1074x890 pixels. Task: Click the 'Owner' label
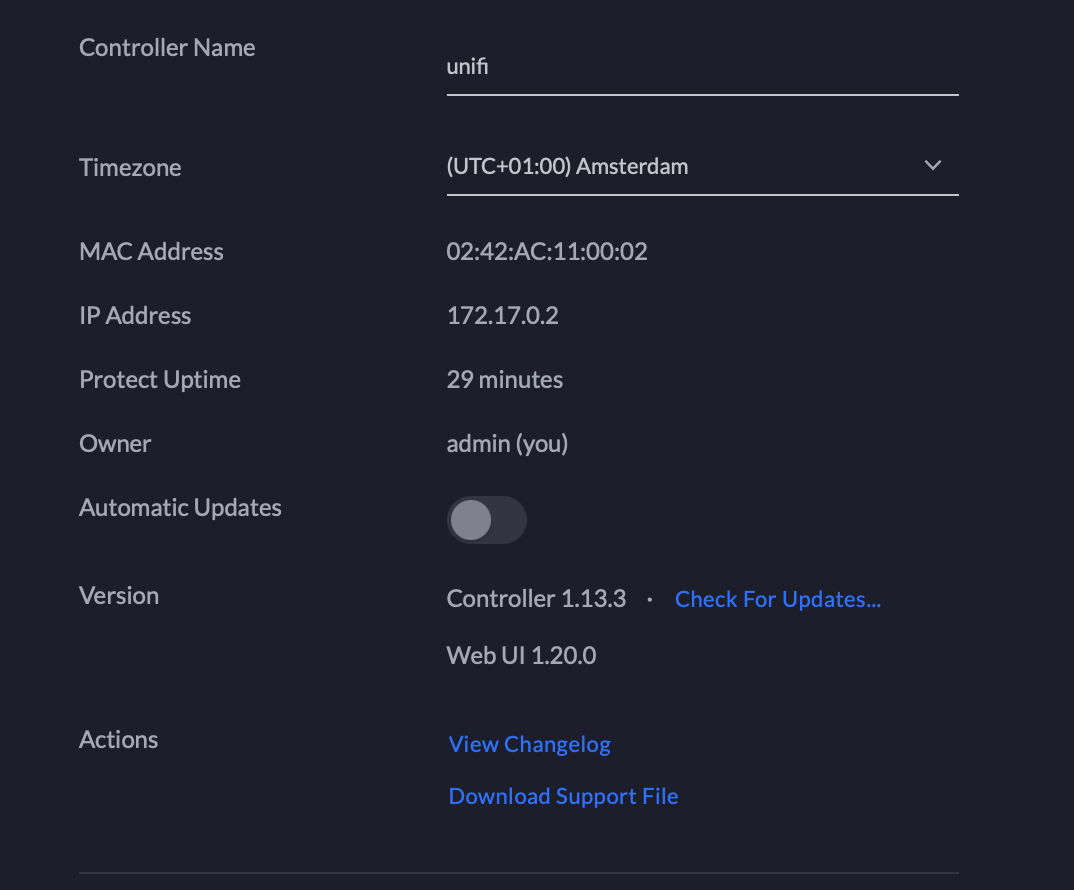pyautogui.click(x=115, y=444)
